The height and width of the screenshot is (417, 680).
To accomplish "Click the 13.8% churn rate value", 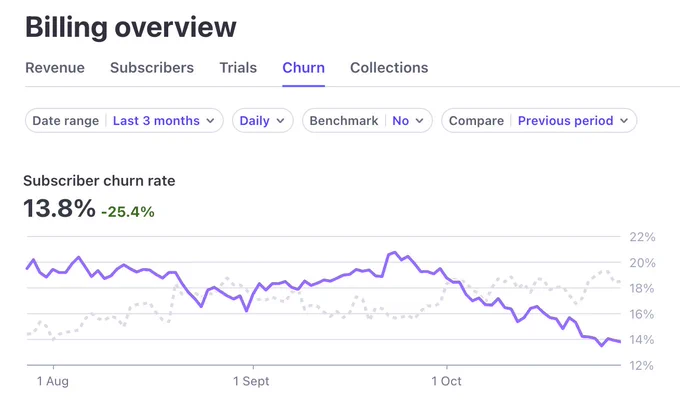I will tap(59, 208).
